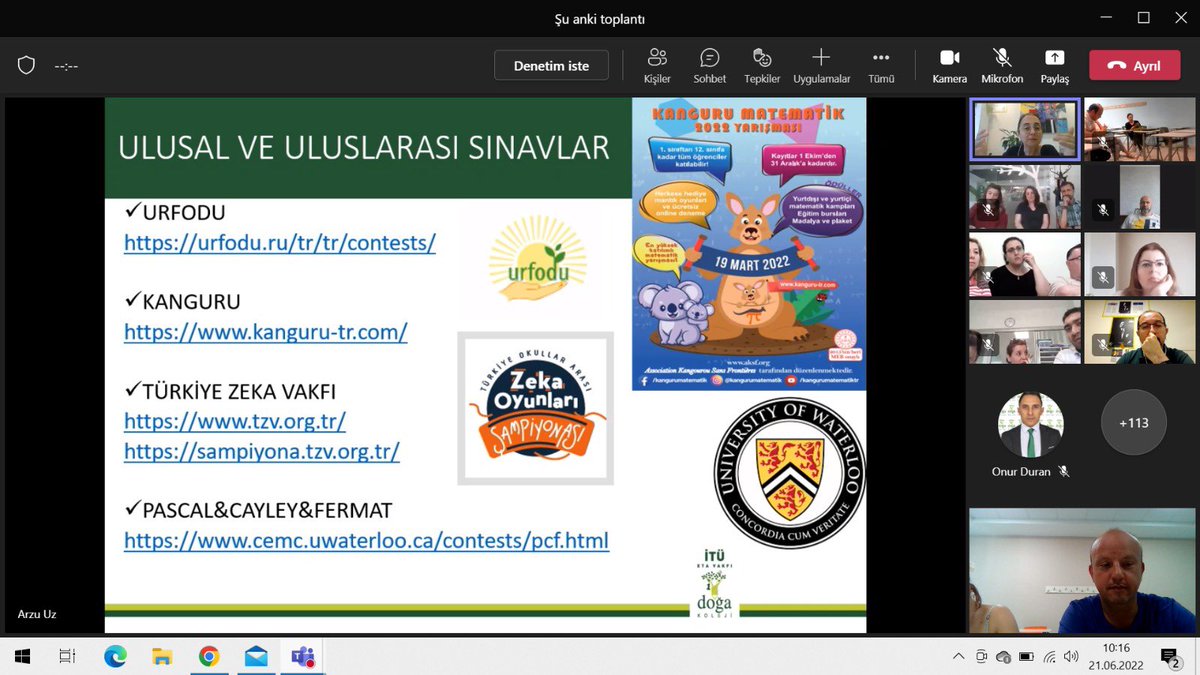
Task: Leave the meeting with Ayrıl button
Action: coord(1134,66)
